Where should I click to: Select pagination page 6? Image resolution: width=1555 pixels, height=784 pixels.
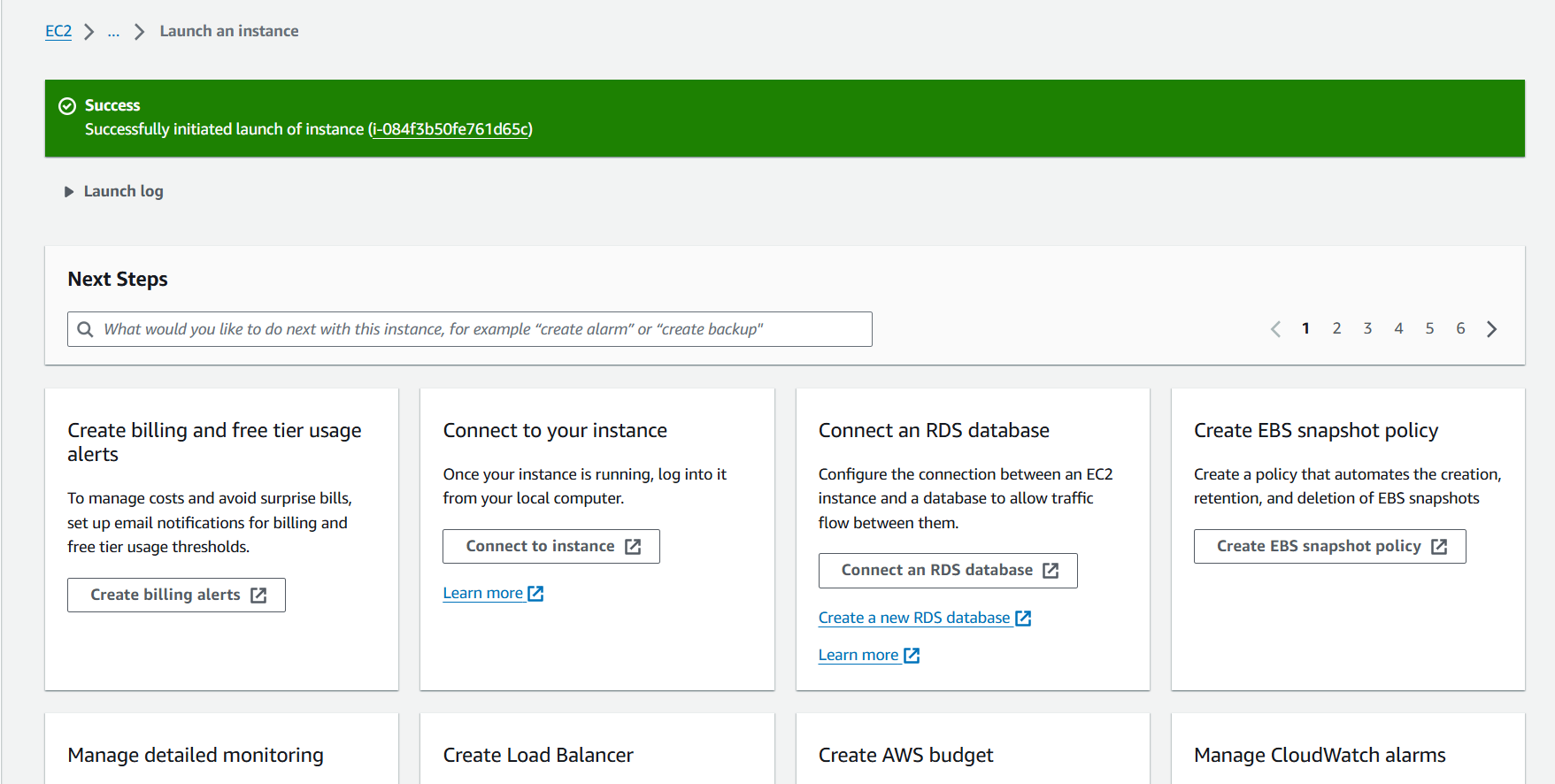tap(1460, 328)
